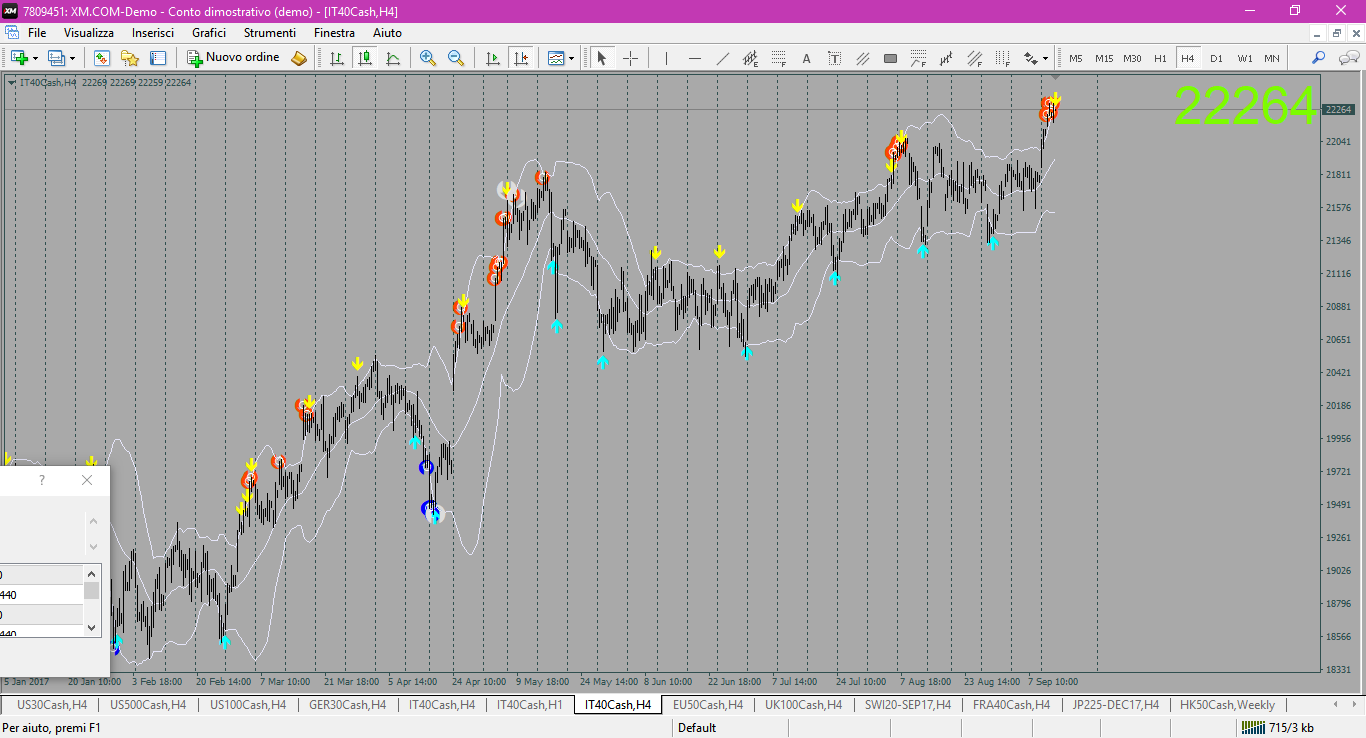Image resolution: width=1366 pixels, height=738 pixels.
Task: Select the text label tool
Action: (x=834, y=58)
